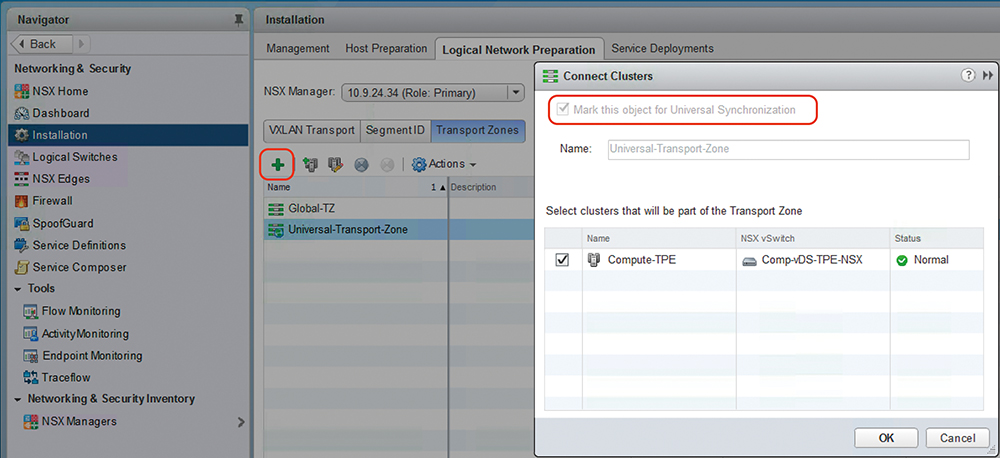Switch to Host Preparation tab
This screenshot has height=458, width=1000.
386,48
